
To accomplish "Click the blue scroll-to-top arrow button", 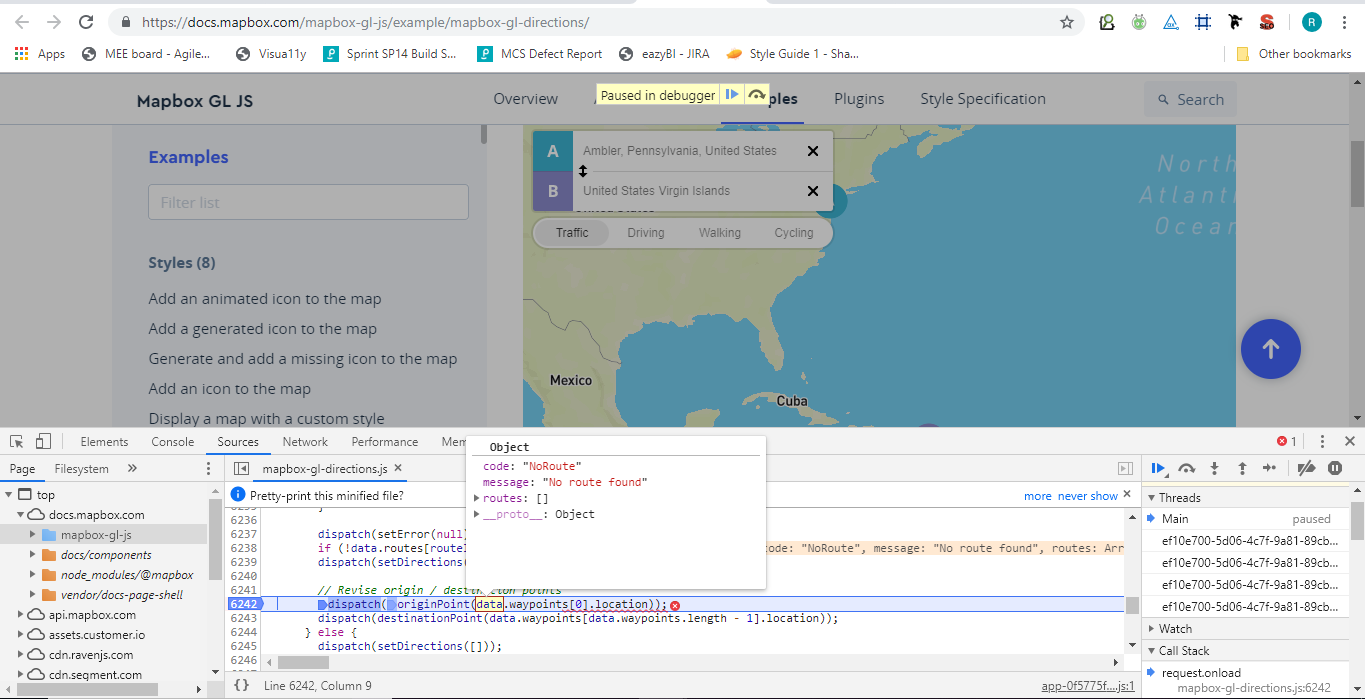I will [x=1270, y=349].
